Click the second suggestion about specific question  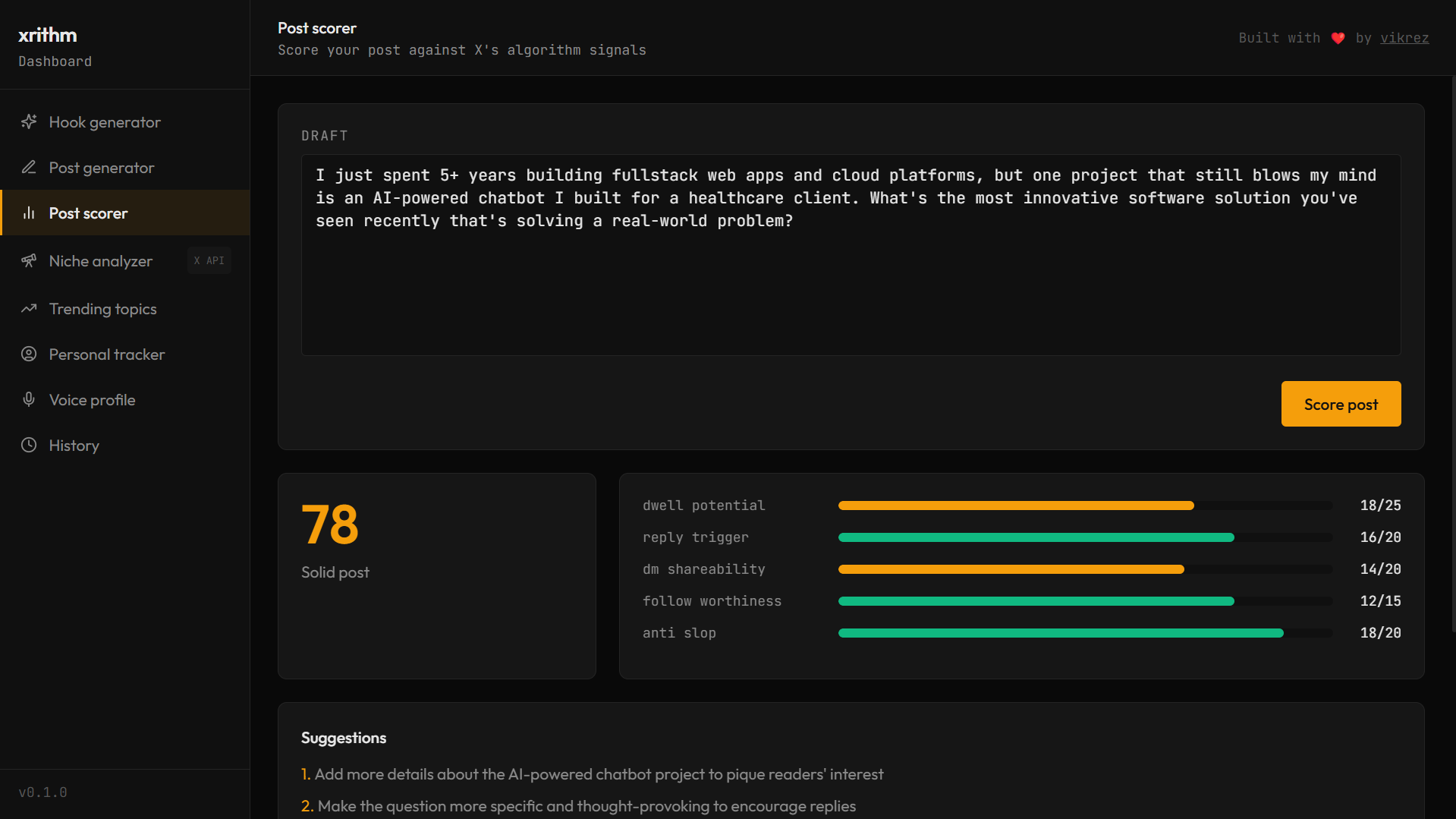tap(579, 806)
